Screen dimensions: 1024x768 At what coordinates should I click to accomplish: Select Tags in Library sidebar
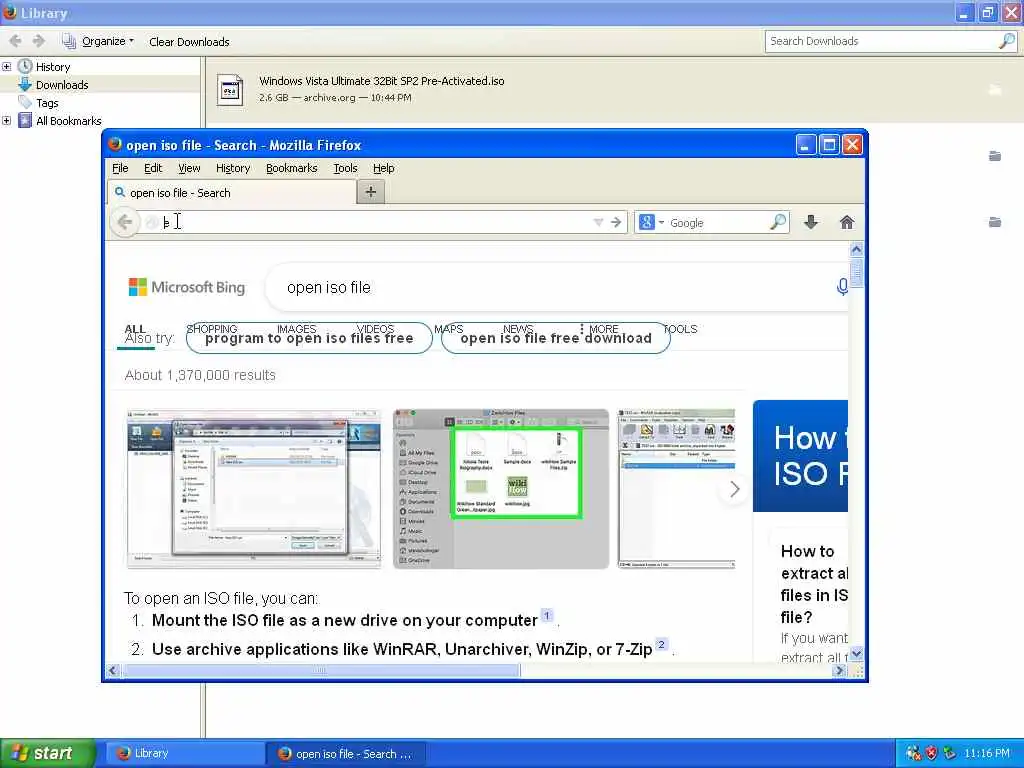47,103
